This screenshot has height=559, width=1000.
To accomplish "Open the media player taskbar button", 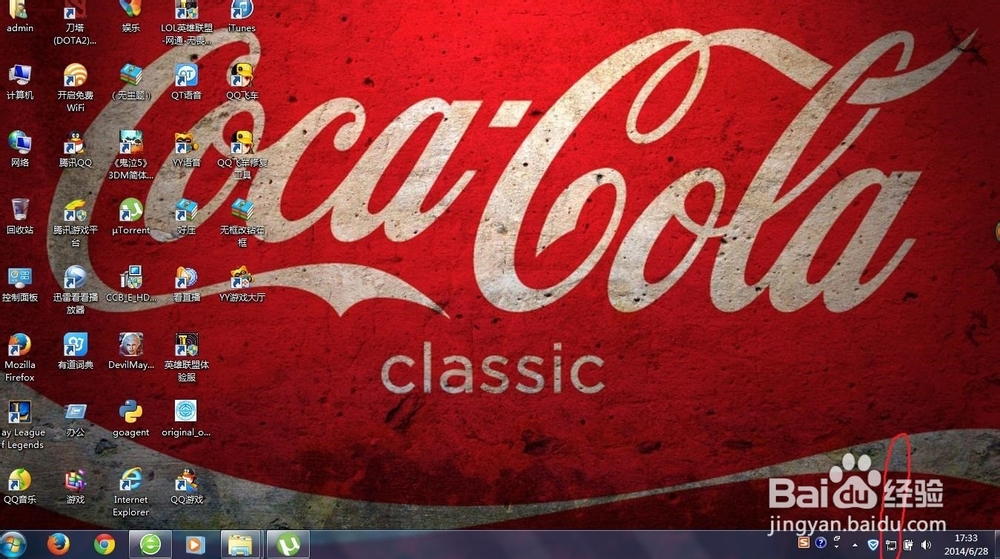I will 195,544.
